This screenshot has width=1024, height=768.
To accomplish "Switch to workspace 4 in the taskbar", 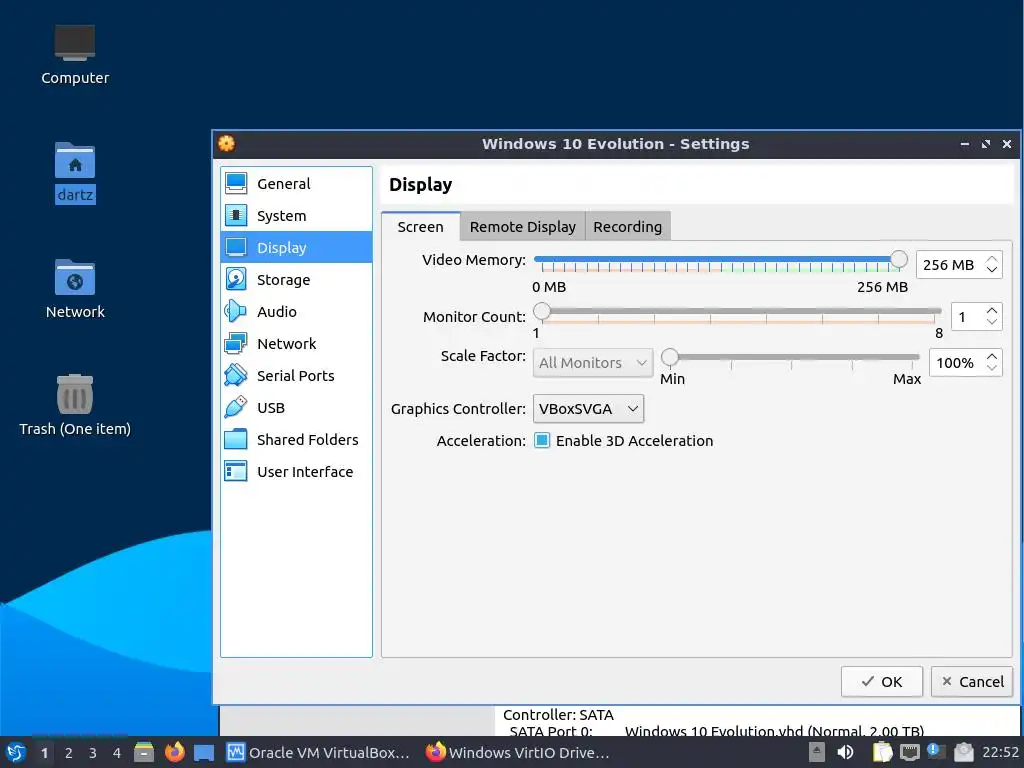I will [x=117, y=753].
